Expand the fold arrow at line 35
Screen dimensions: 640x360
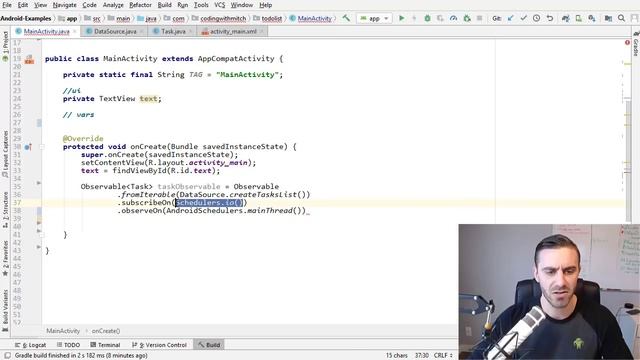(39, 183)
